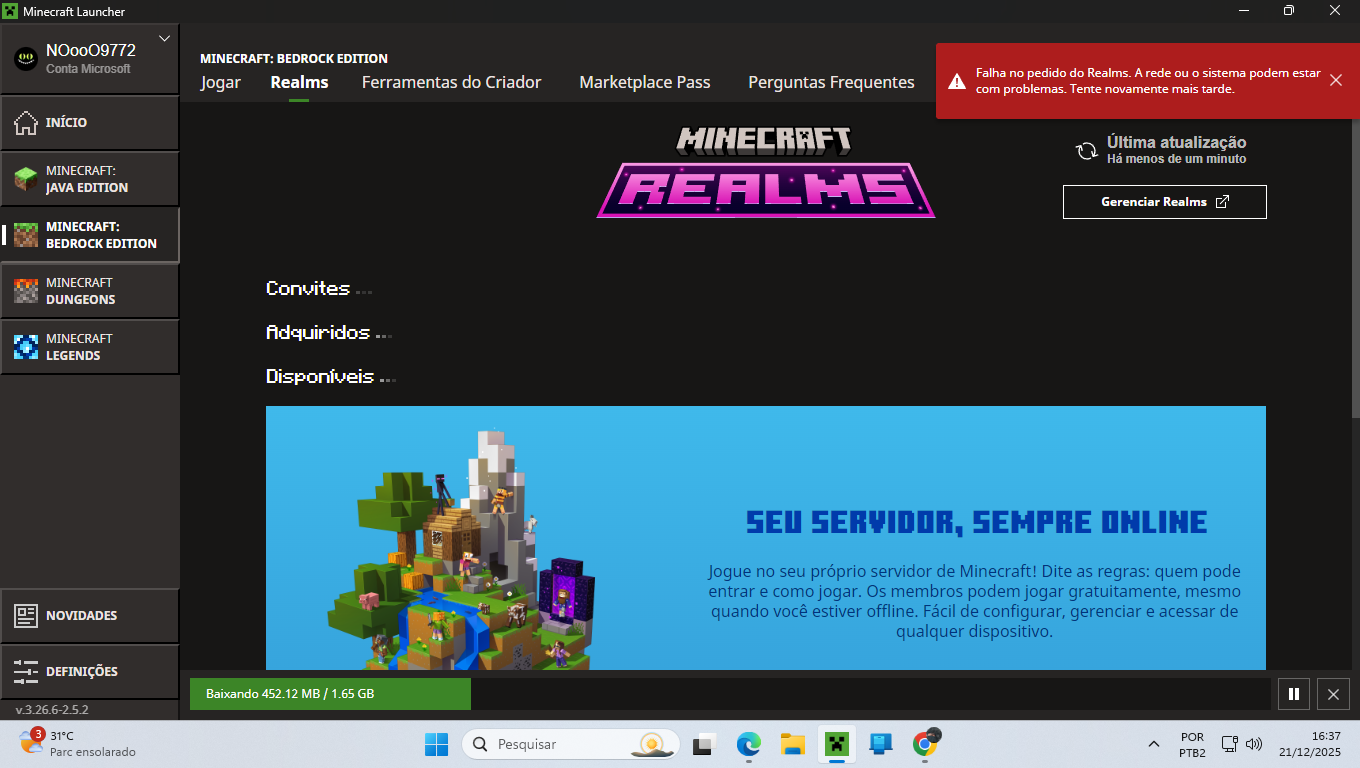Pause the current download
This screenshot has height=768, width=1360.
coord(1293,694)
